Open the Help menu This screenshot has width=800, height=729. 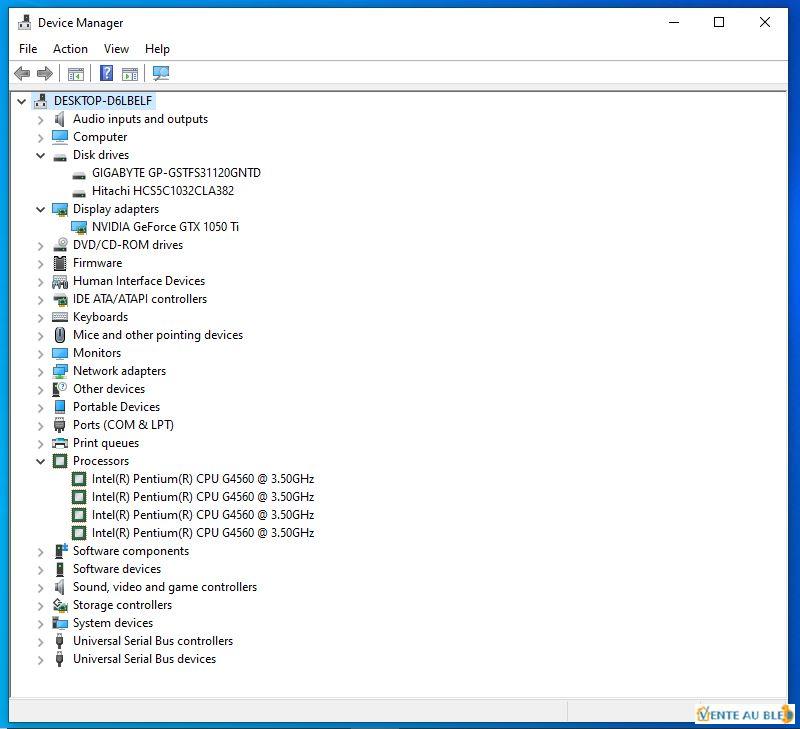click(157, 49)
